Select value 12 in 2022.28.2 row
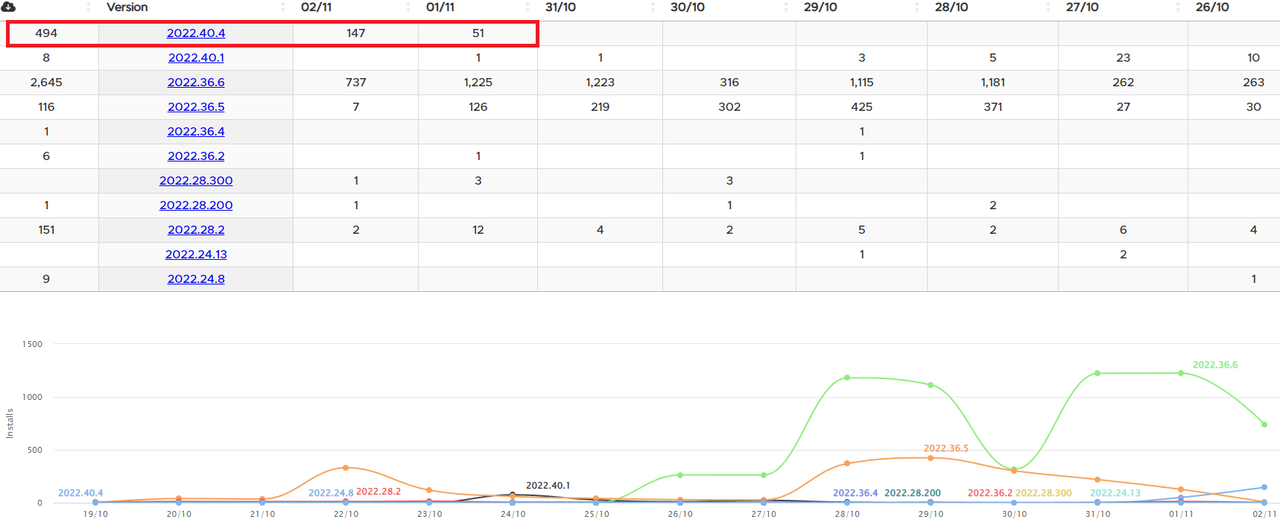The width and height of the screenshot is (1280, 519). 478,230
